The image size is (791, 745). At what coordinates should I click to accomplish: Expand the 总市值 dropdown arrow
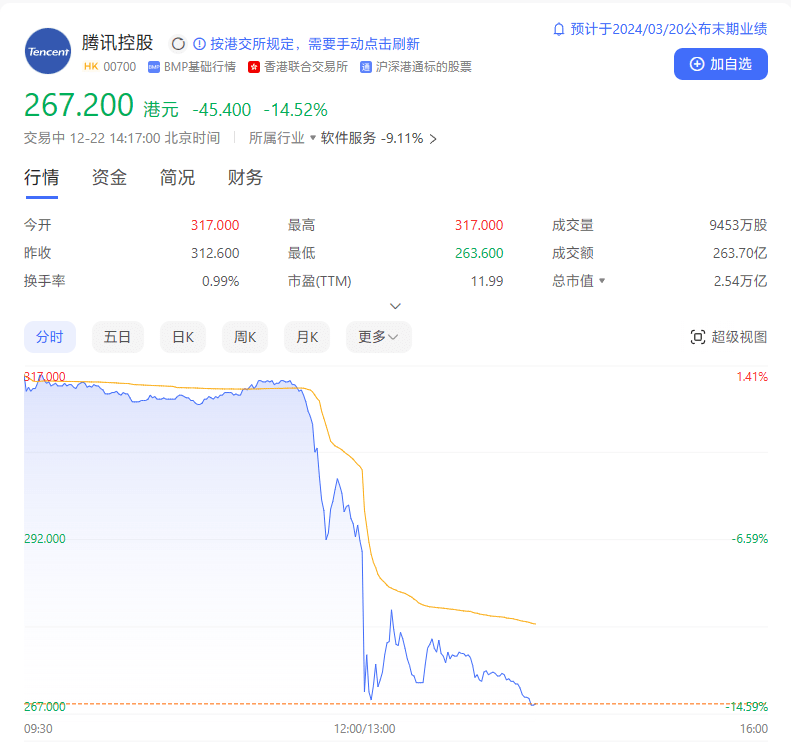(x=602, y=281)
